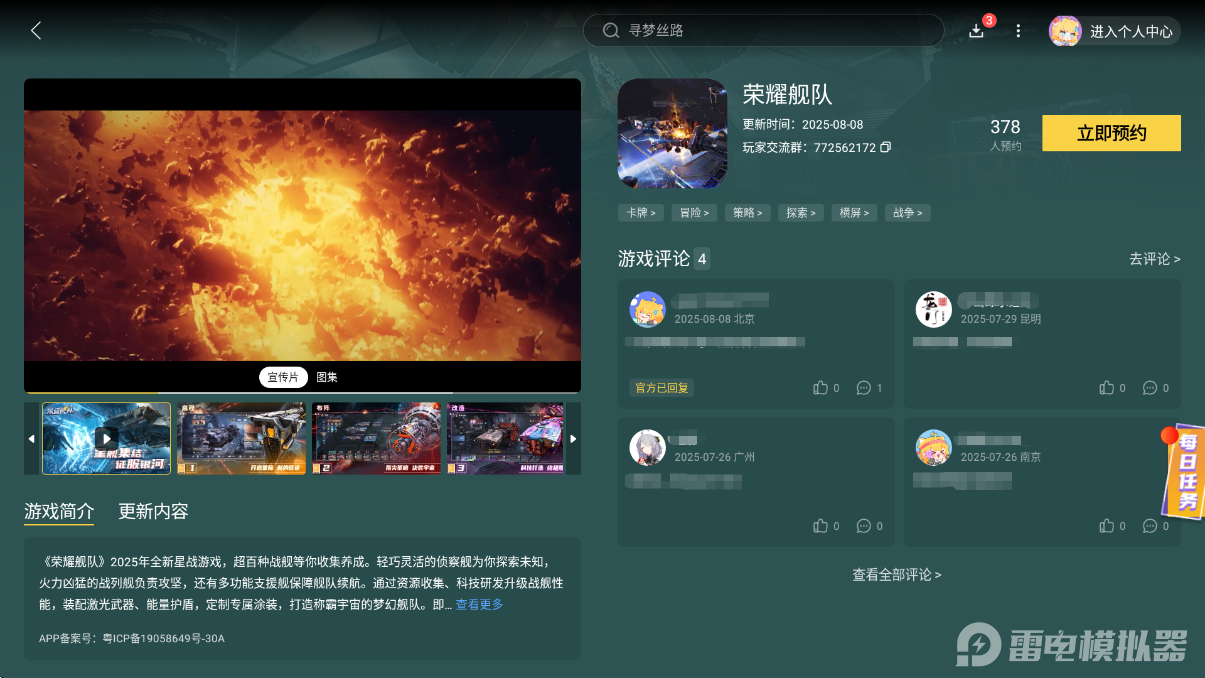Click the search magnifier icon
Screen dimensions: 1205x678
point(611,30)
